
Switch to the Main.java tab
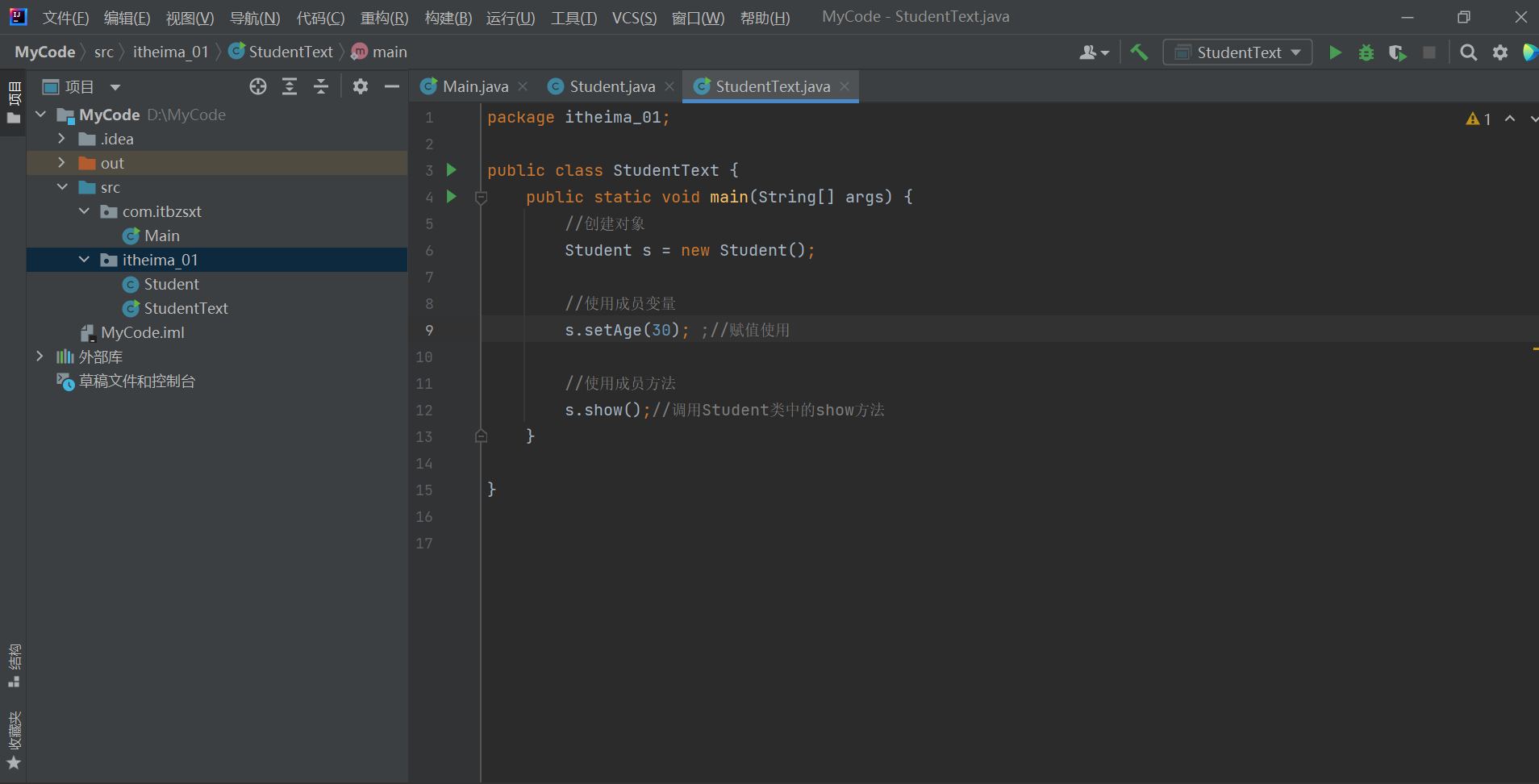click(474, 86)
